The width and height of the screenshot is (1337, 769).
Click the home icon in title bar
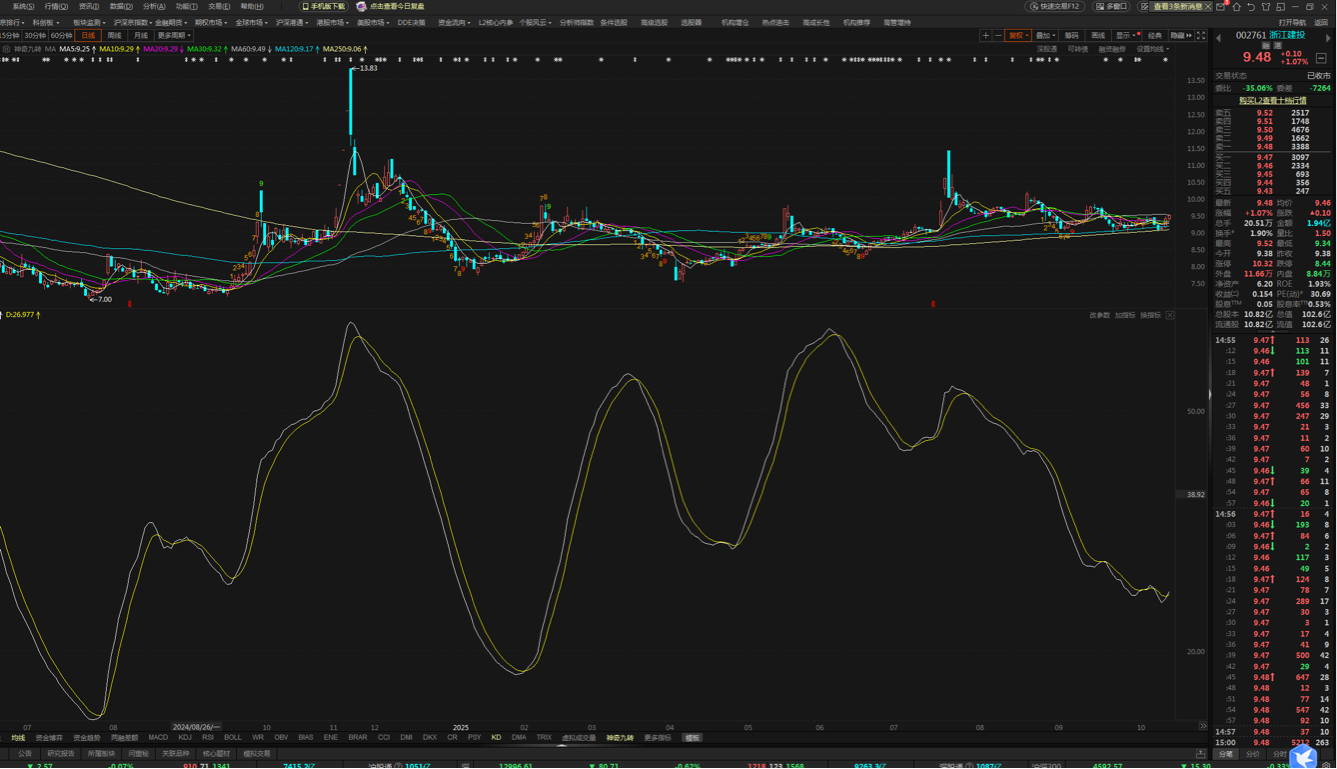point(1236,6)
